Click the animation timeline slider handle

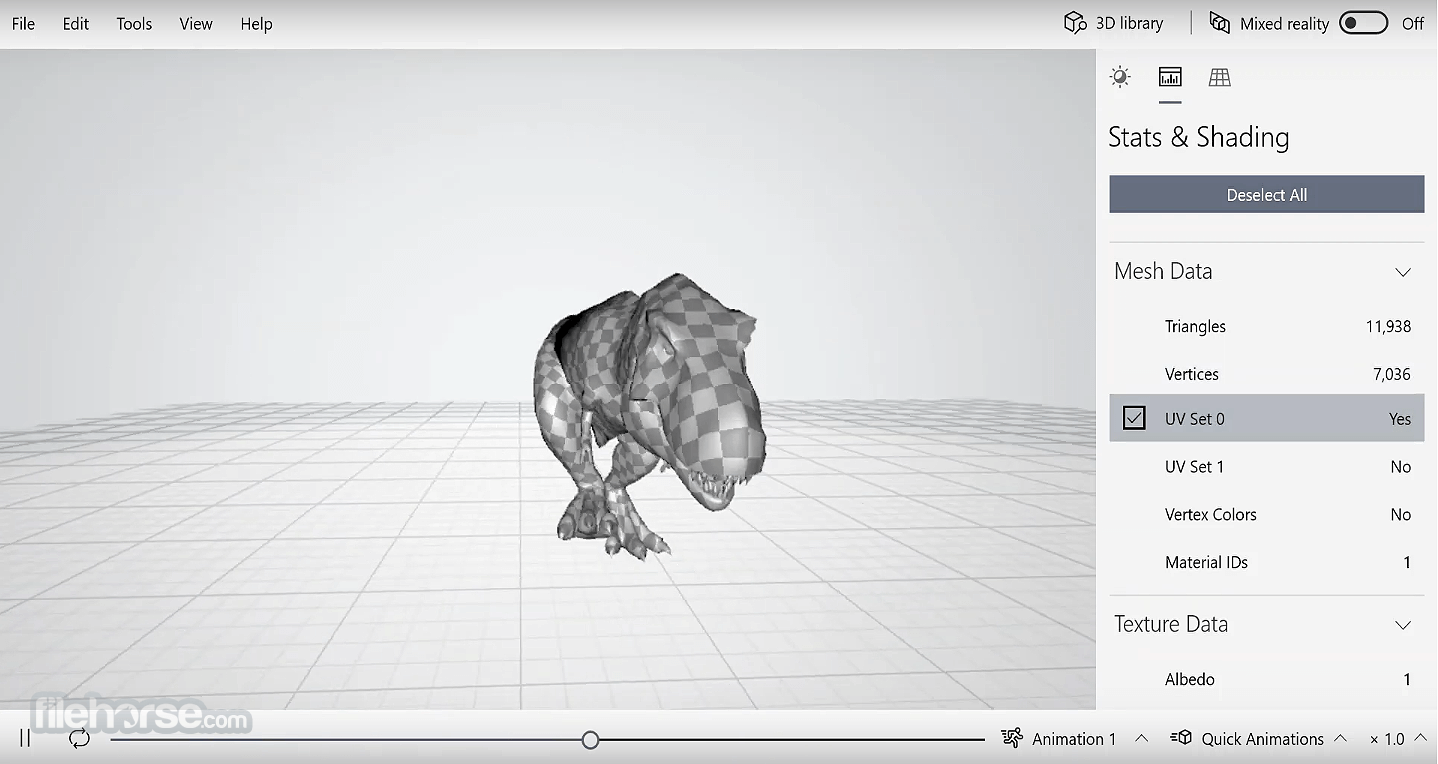coord(590,739)
